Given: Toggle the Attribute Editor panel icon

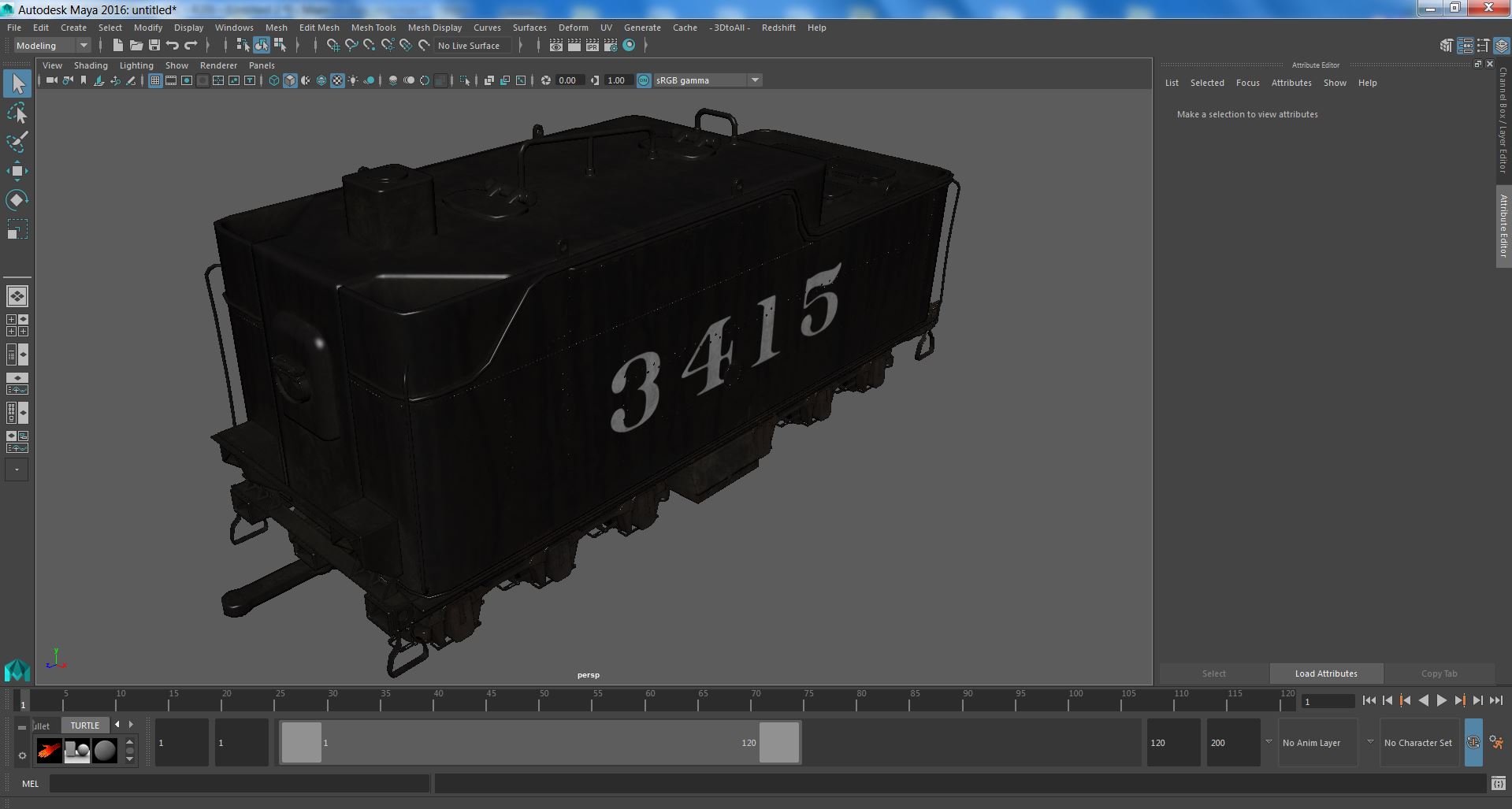Looking at the screenshot, I should 1465,46.
